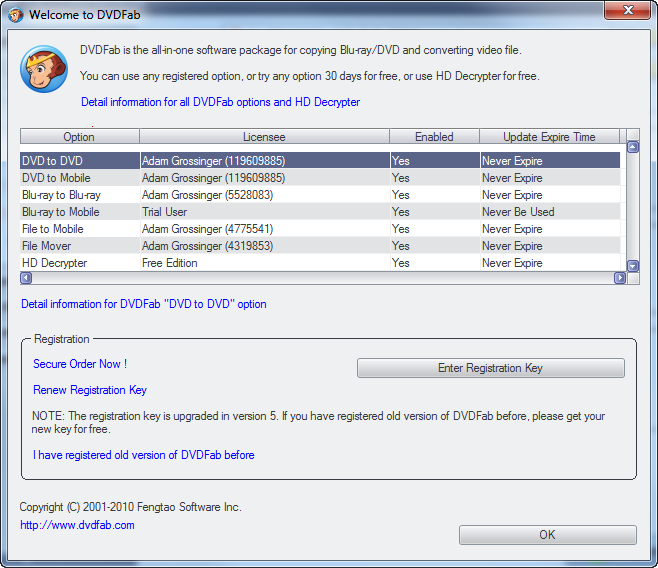Click the Licensee column header
658x568 pixels.
(264, 137)
